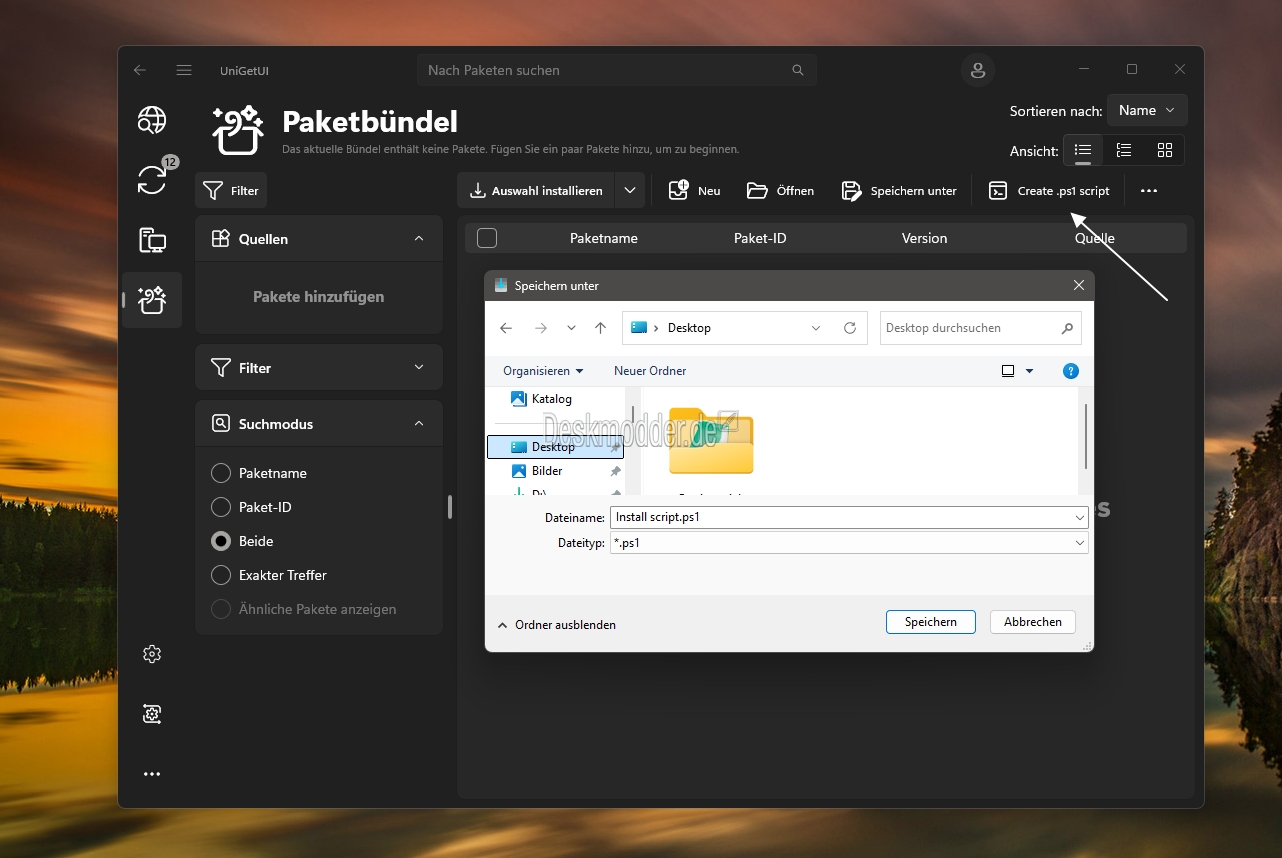
Task: Tick the select-all packages checkbox
Action: [487, 238]
